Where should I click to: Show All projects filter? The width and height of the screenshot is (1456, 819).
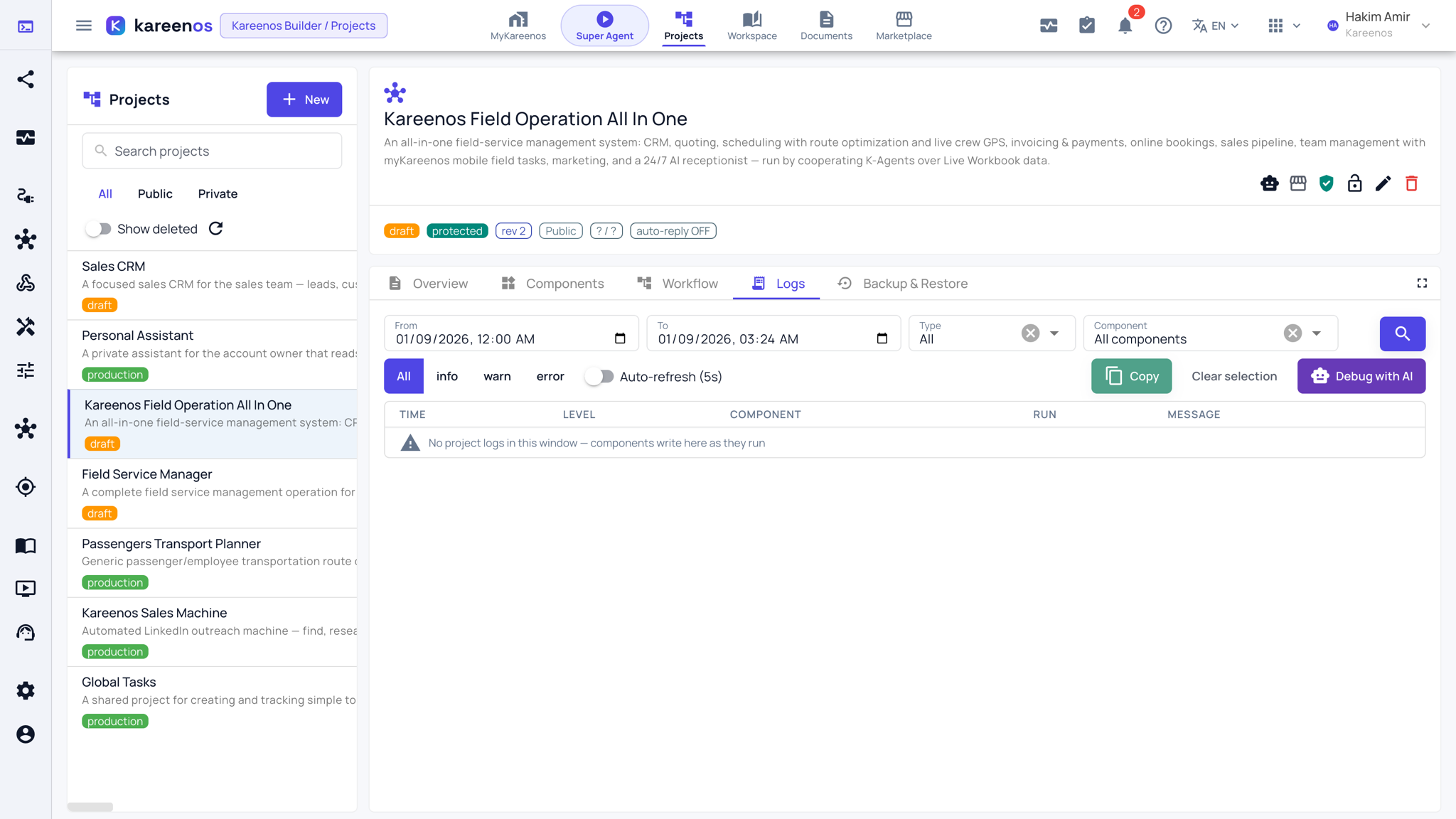[105, 194]
